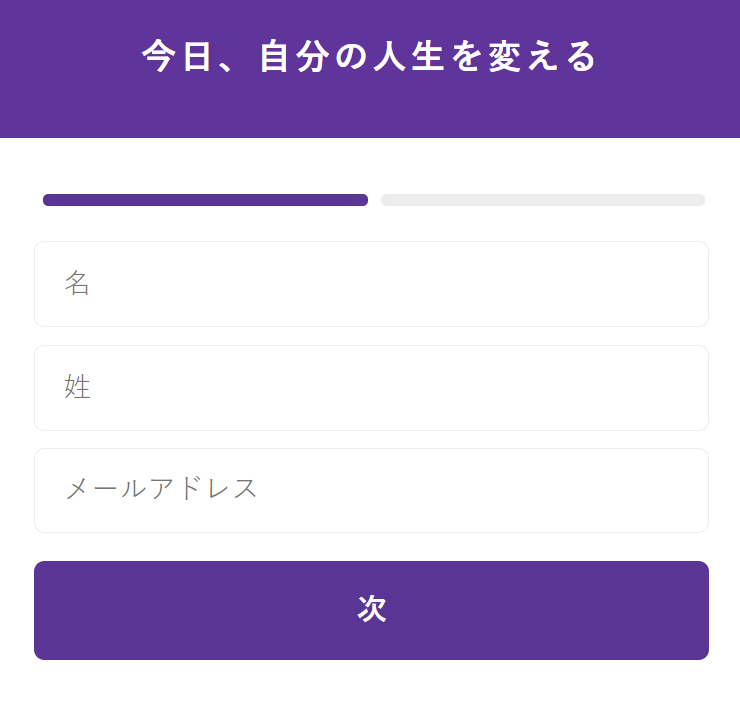Image resolution: width=740 pixels, height=705 pixels.
Task: Place cursor in the top text box
Action: [x=371, y=284]
